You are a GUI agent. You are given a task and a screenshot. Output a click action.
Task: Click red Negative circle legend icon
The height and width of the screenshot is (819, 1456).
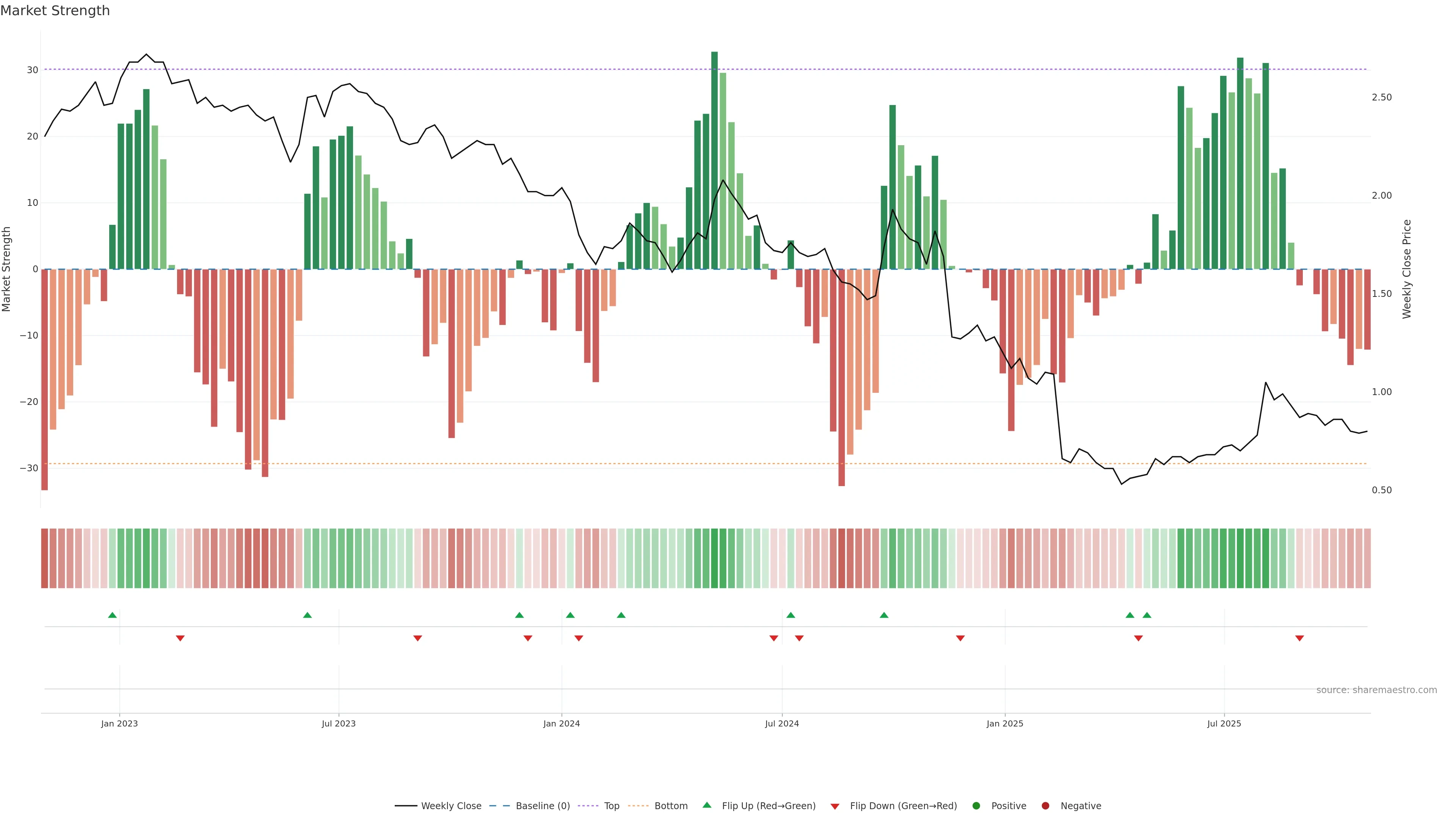(x=1045, y=806)
